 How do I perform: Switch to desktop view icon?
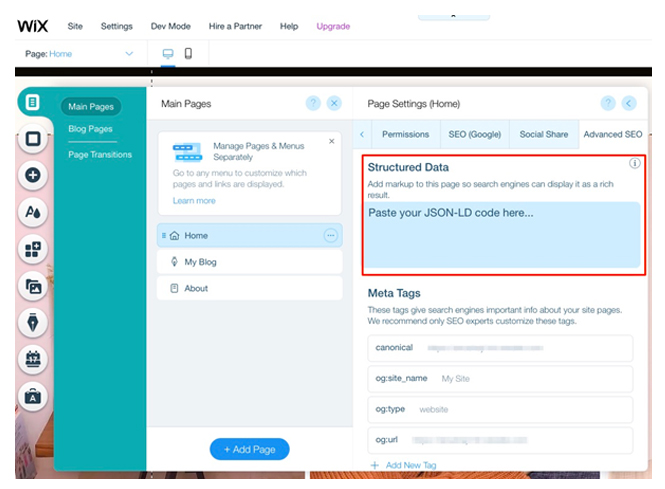(168, 54)
